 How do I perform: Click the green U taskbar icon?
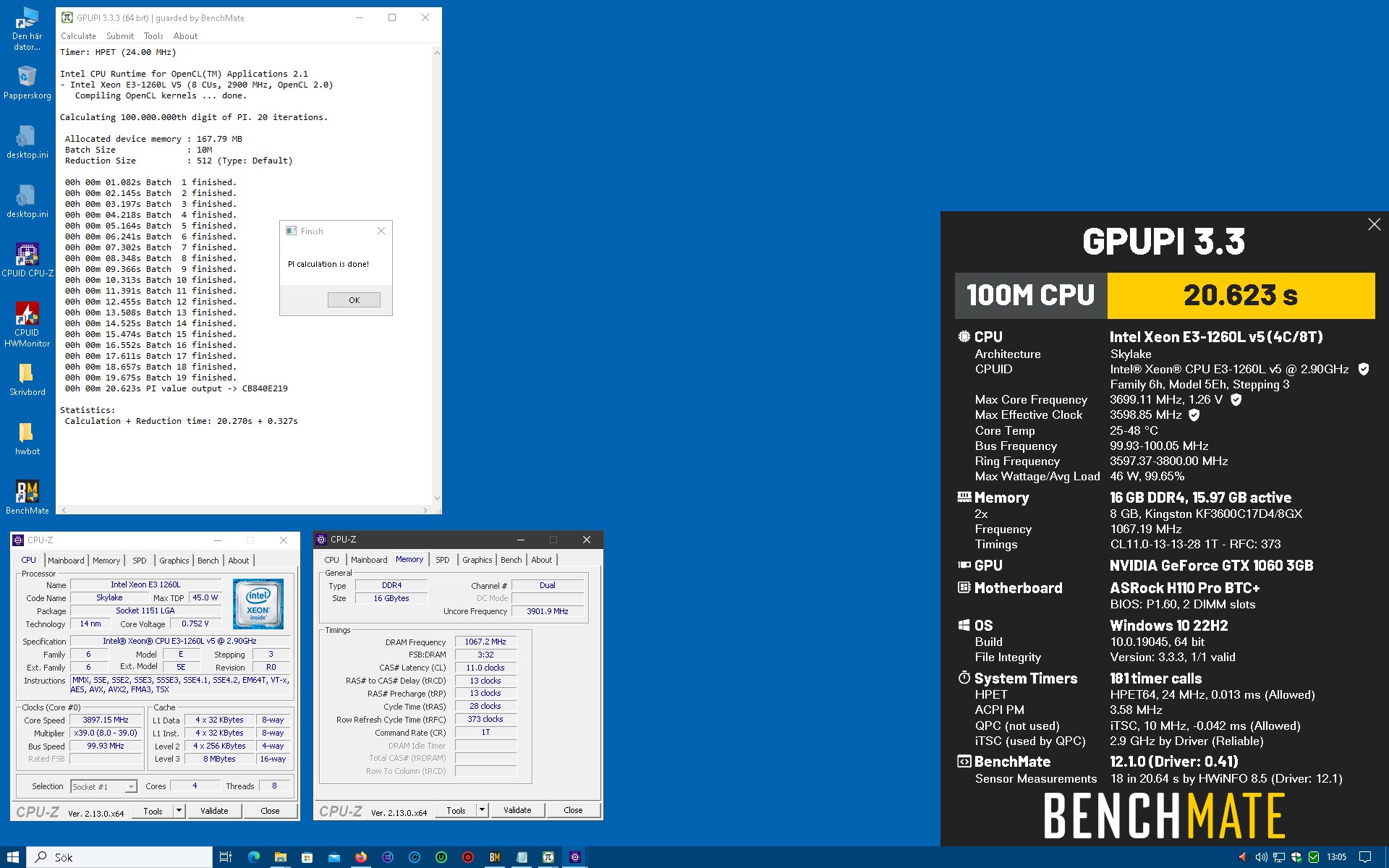[x=441, y=857]
